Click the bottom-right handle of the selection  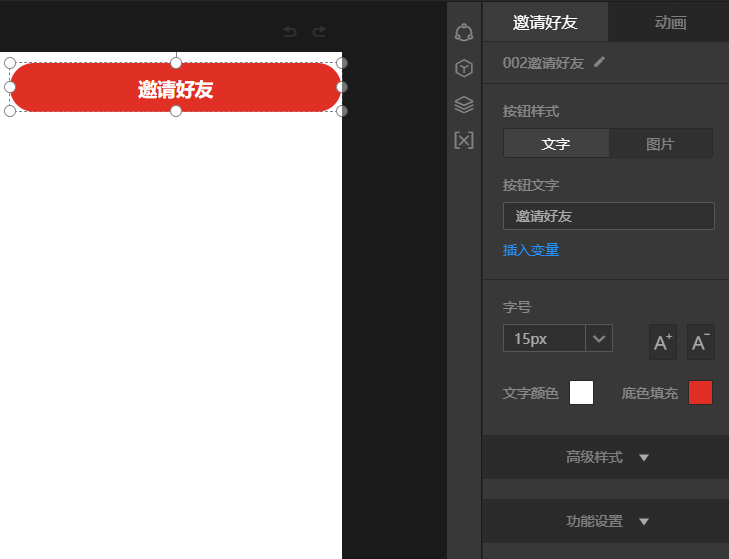[x=342, y=111]
